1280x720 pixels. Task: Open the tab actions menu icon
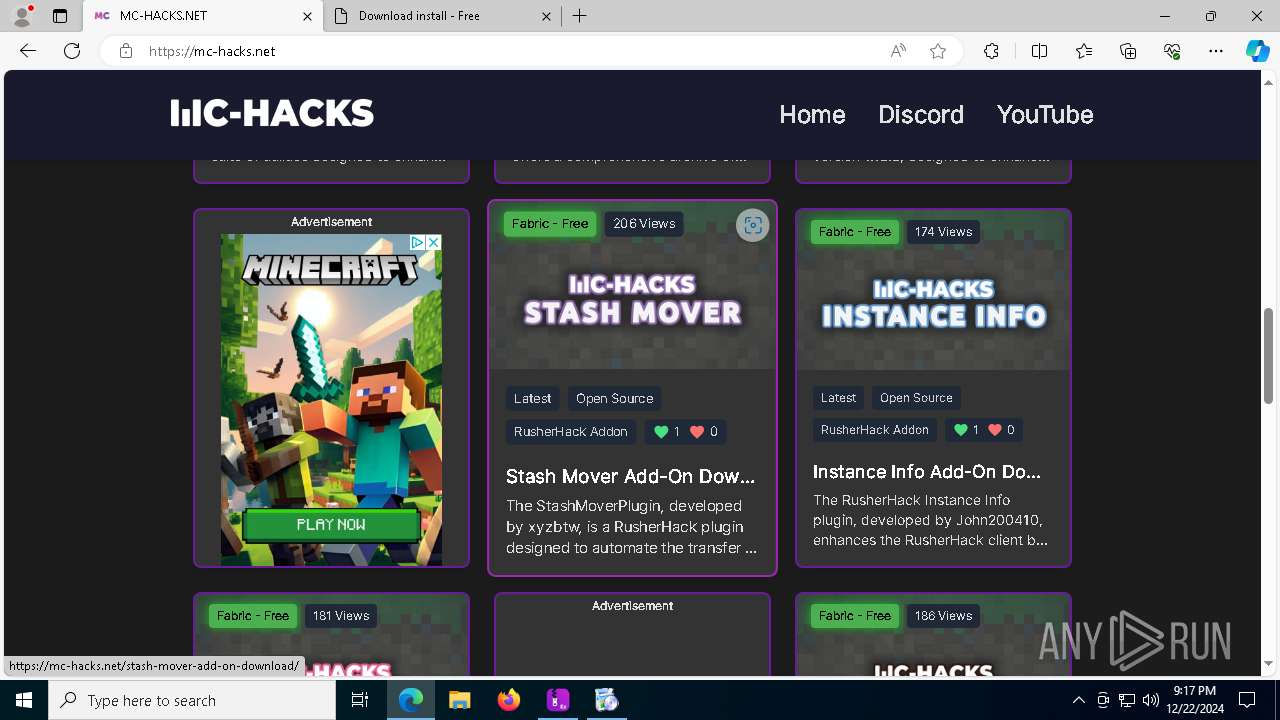pyautogui.click(x=60, y=16)
